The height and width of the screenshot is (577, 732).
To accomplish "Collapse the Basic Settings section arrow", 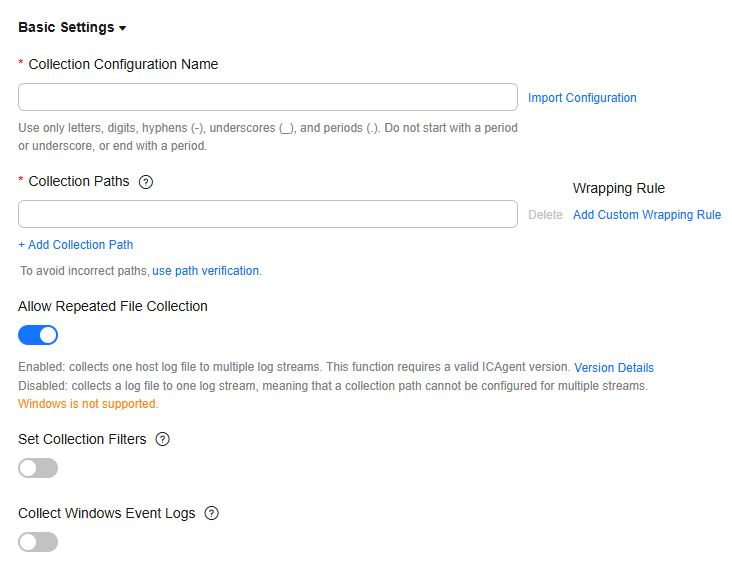I will click(122, 28).
